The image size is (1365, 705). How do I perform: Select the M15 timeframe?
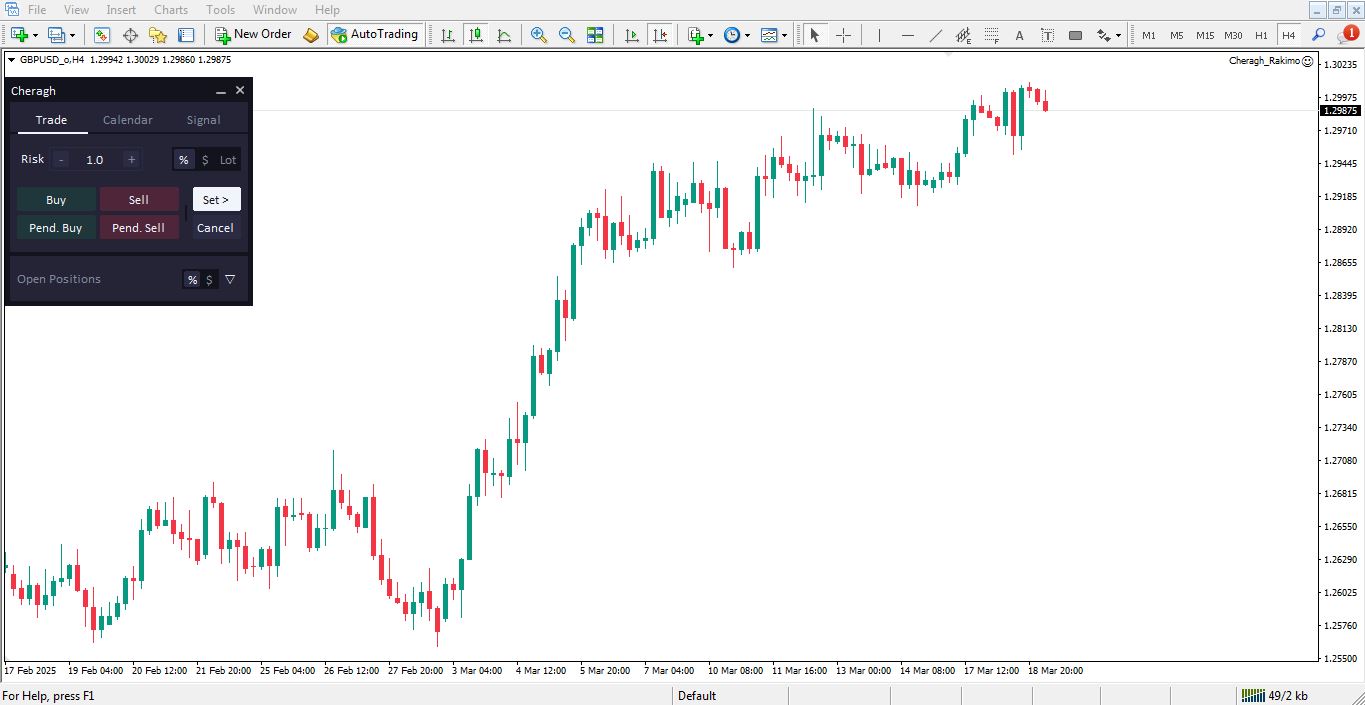click(1205, 35)
